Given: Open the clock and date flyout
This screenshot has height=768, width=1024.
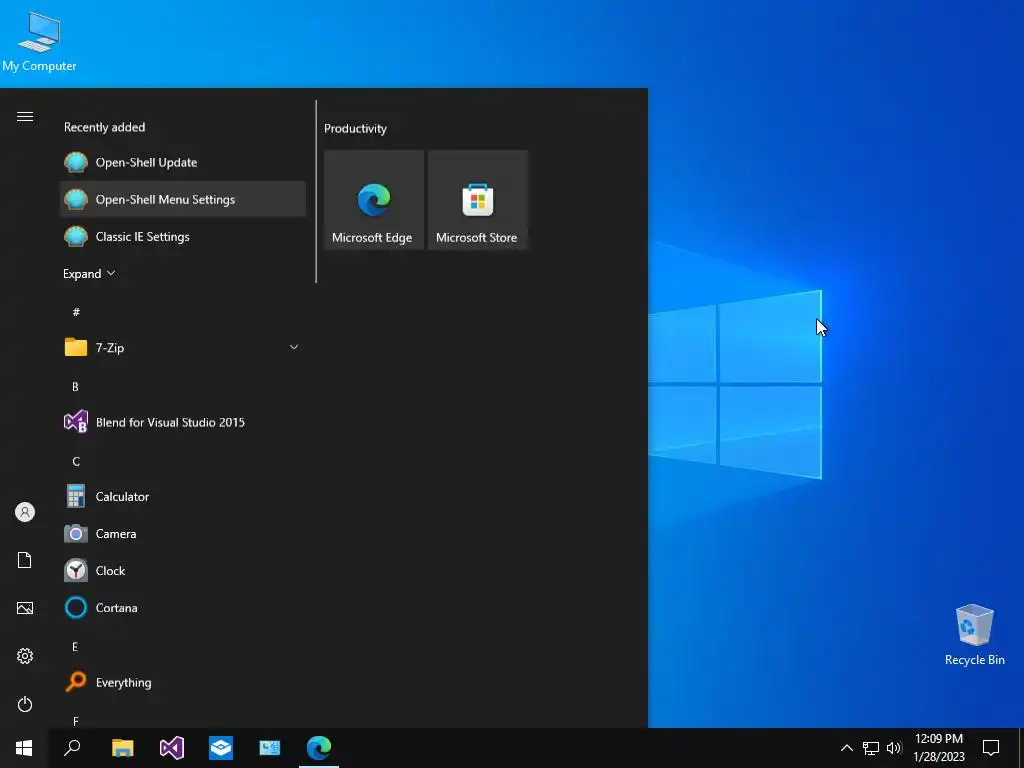Looking at the screenshot, I should [939, 748].
